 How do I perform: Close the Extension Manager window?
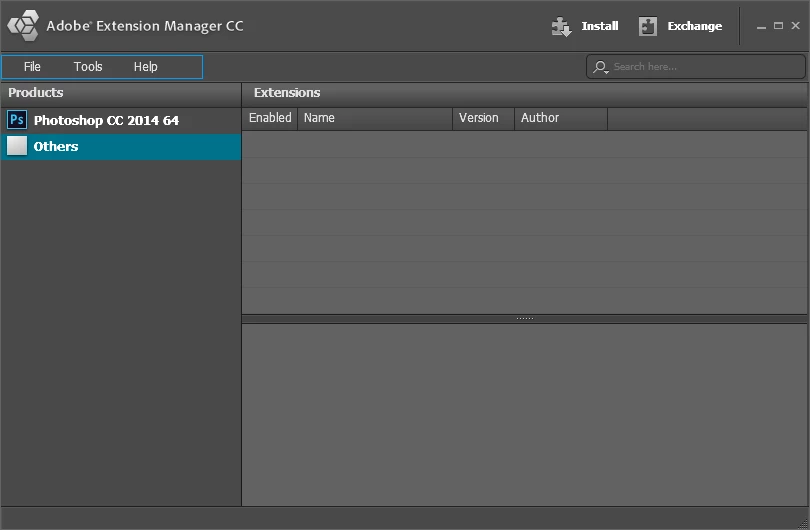(796, 26)
